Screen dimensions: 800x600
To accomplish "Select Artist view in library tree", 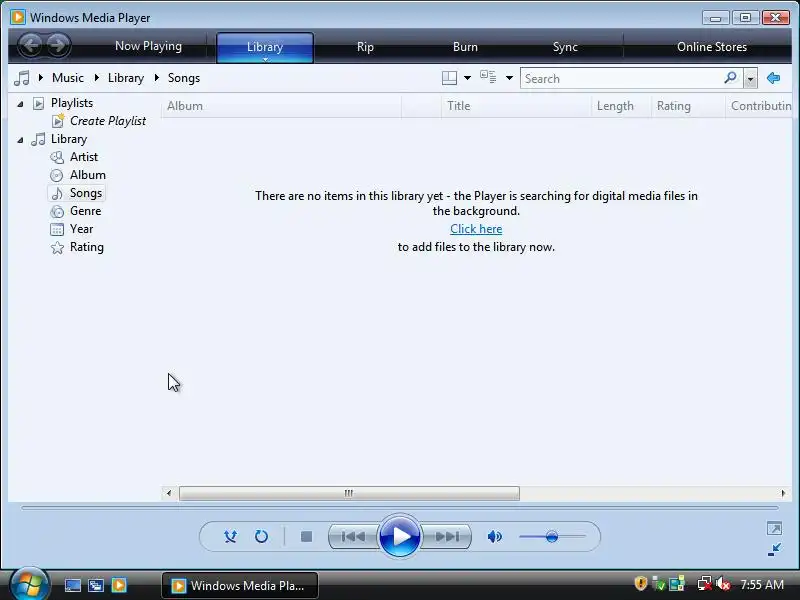I will [84, 157].
